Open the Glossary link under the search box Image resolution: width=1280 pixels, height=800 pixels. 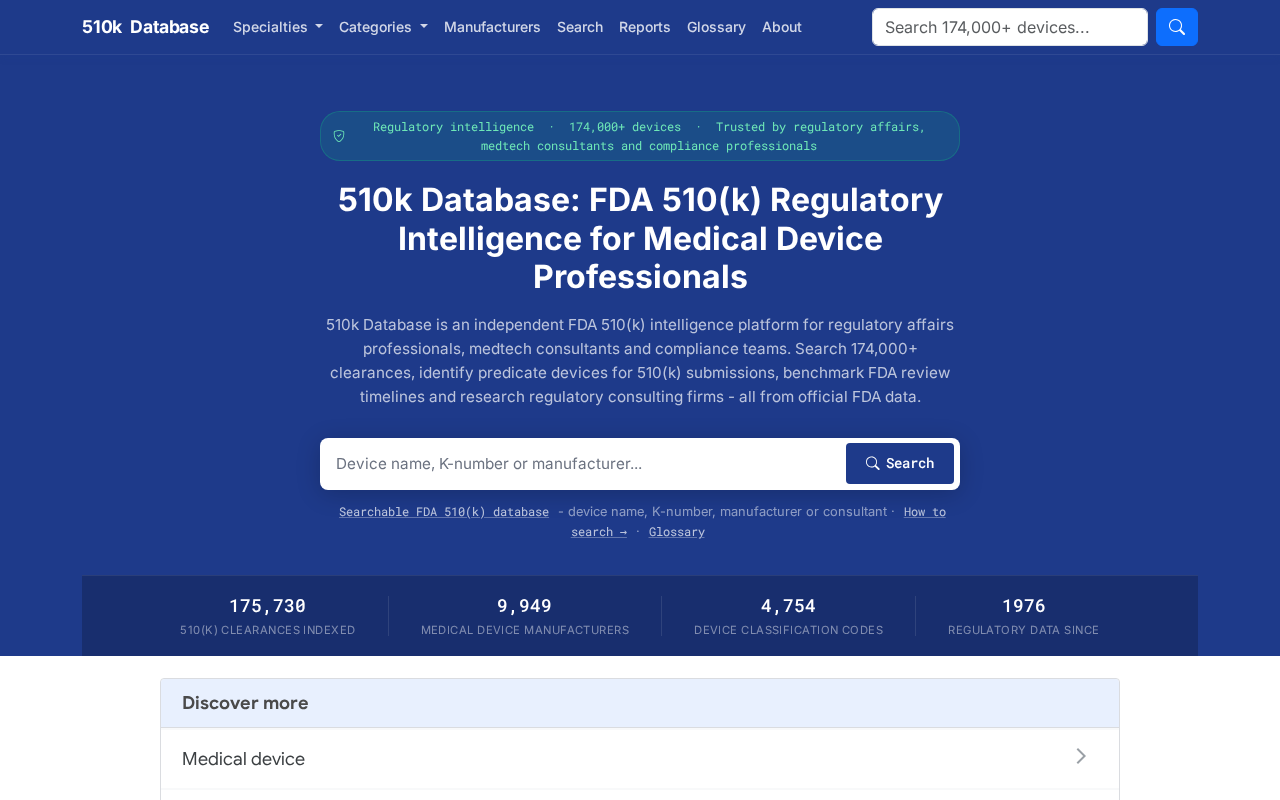(x=677, y=532)
